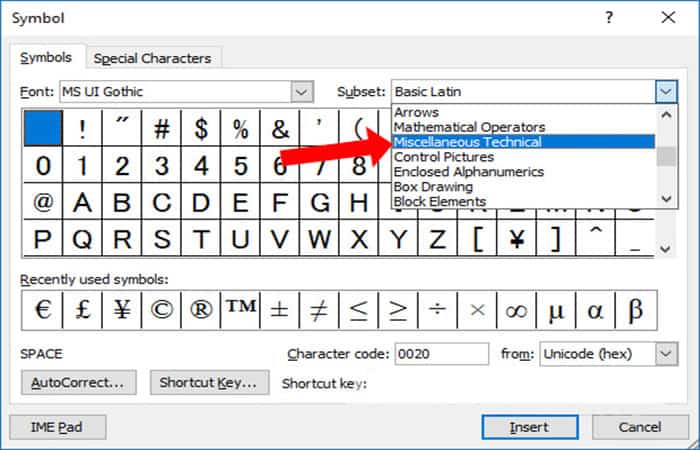Click the IME Pad button
700x450 pixels.
57,427
